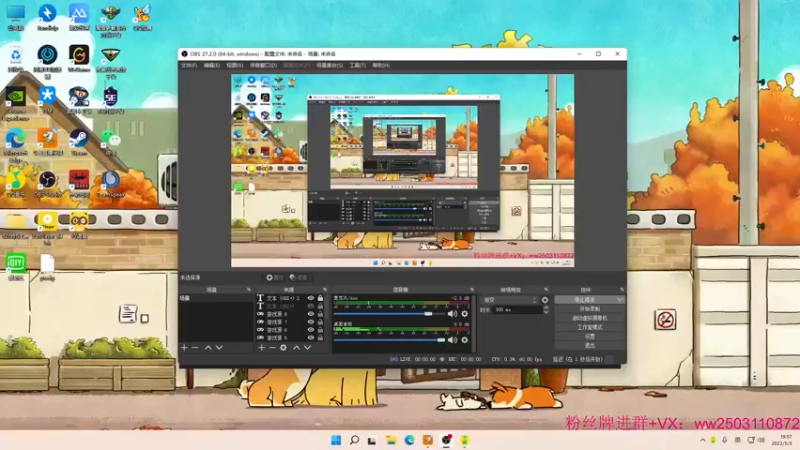This screenshot has width=800, height=450.
Task: Open WeChat desktop icon
Action: pyautogui.click(x=110, y=142)
